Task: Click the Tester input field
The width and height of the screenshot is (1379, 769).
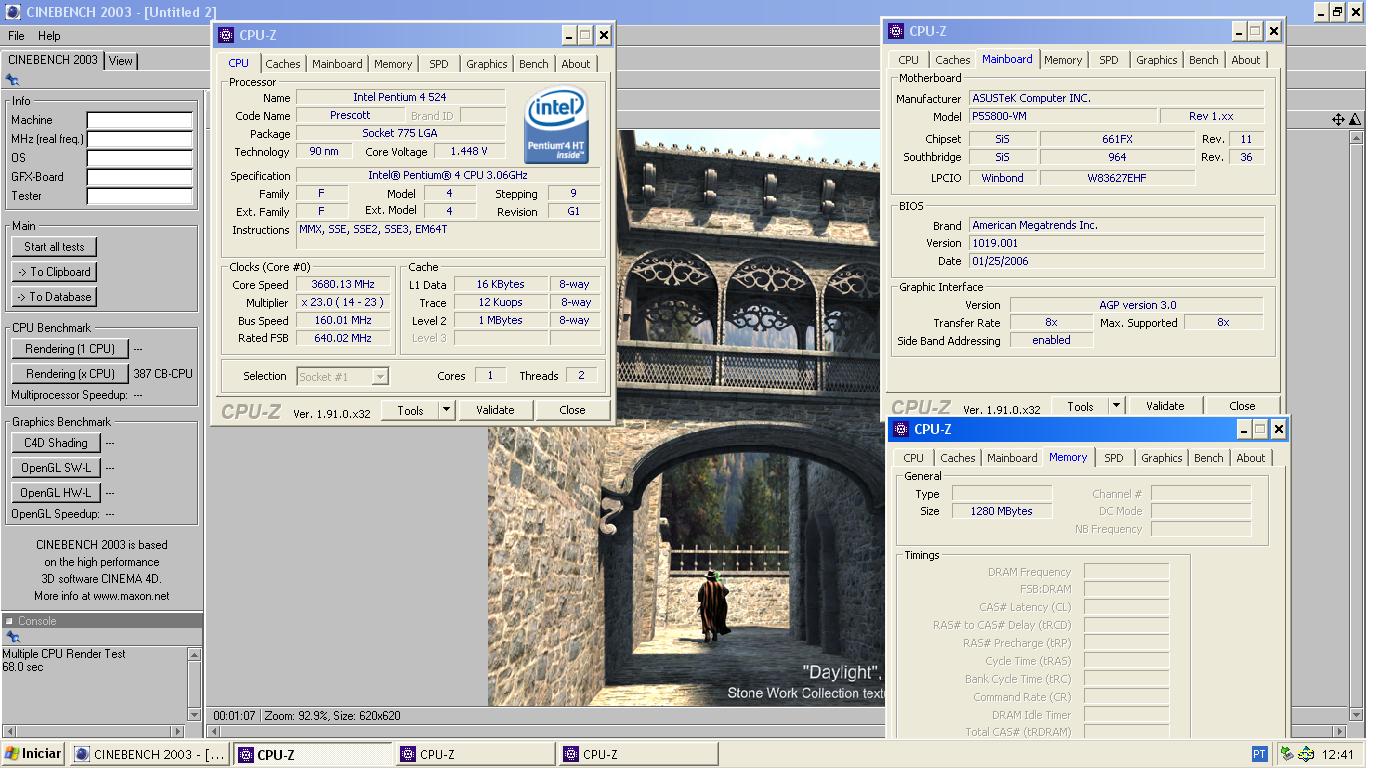Action: (139, 196)
